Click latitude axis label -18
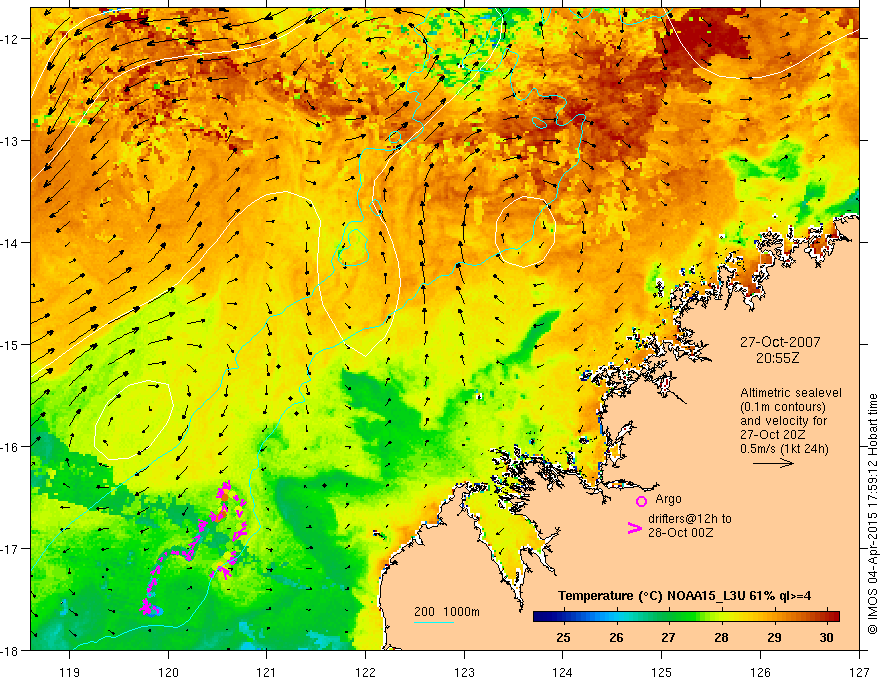Viewport: 880px width, 680px height. tap(10, 650)
